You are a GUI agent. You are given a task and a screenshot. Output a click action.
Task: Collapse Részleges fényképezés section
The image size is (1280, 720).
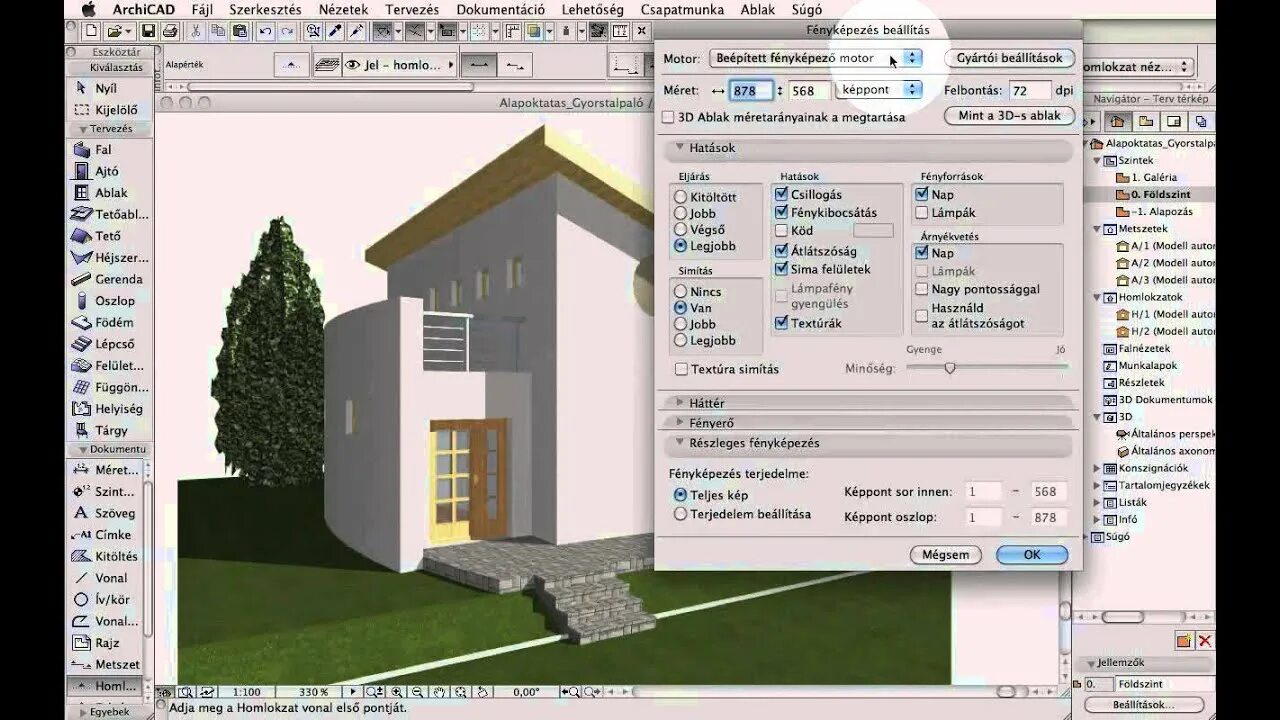coord(680,442)
